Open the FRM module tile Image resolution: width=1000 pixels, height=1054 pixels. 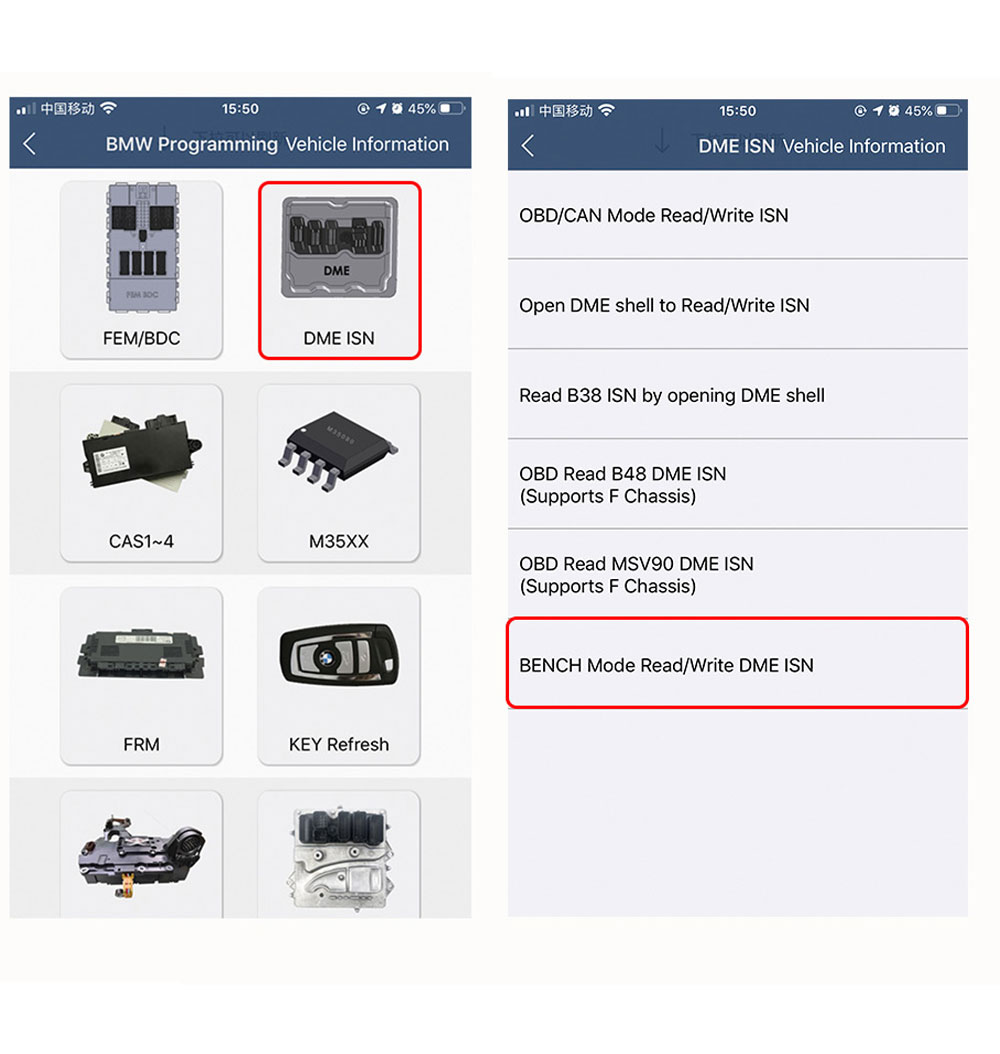coord(141,676)
